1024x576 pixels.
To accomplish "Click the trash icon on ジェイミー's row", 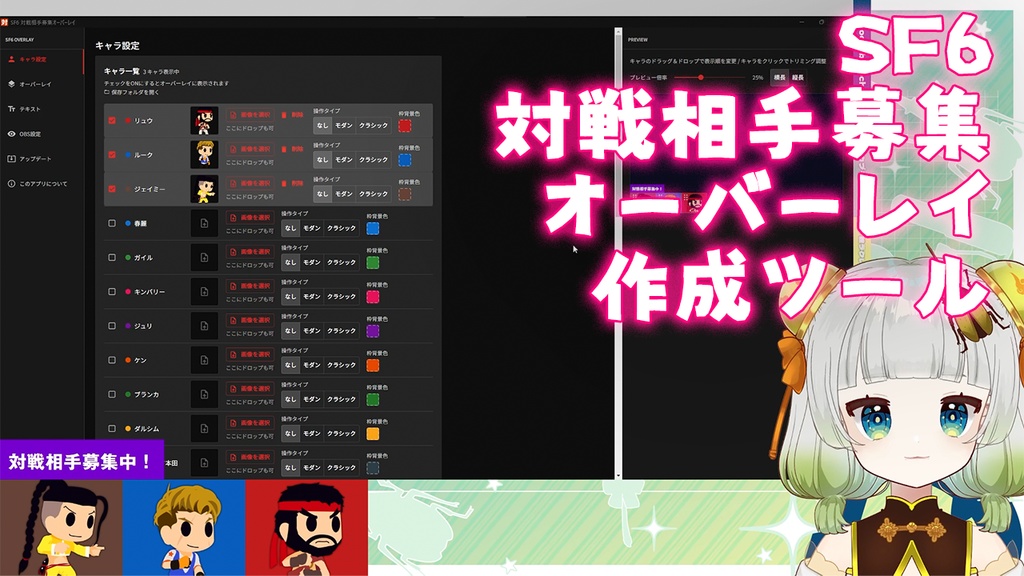I will 284,183.
